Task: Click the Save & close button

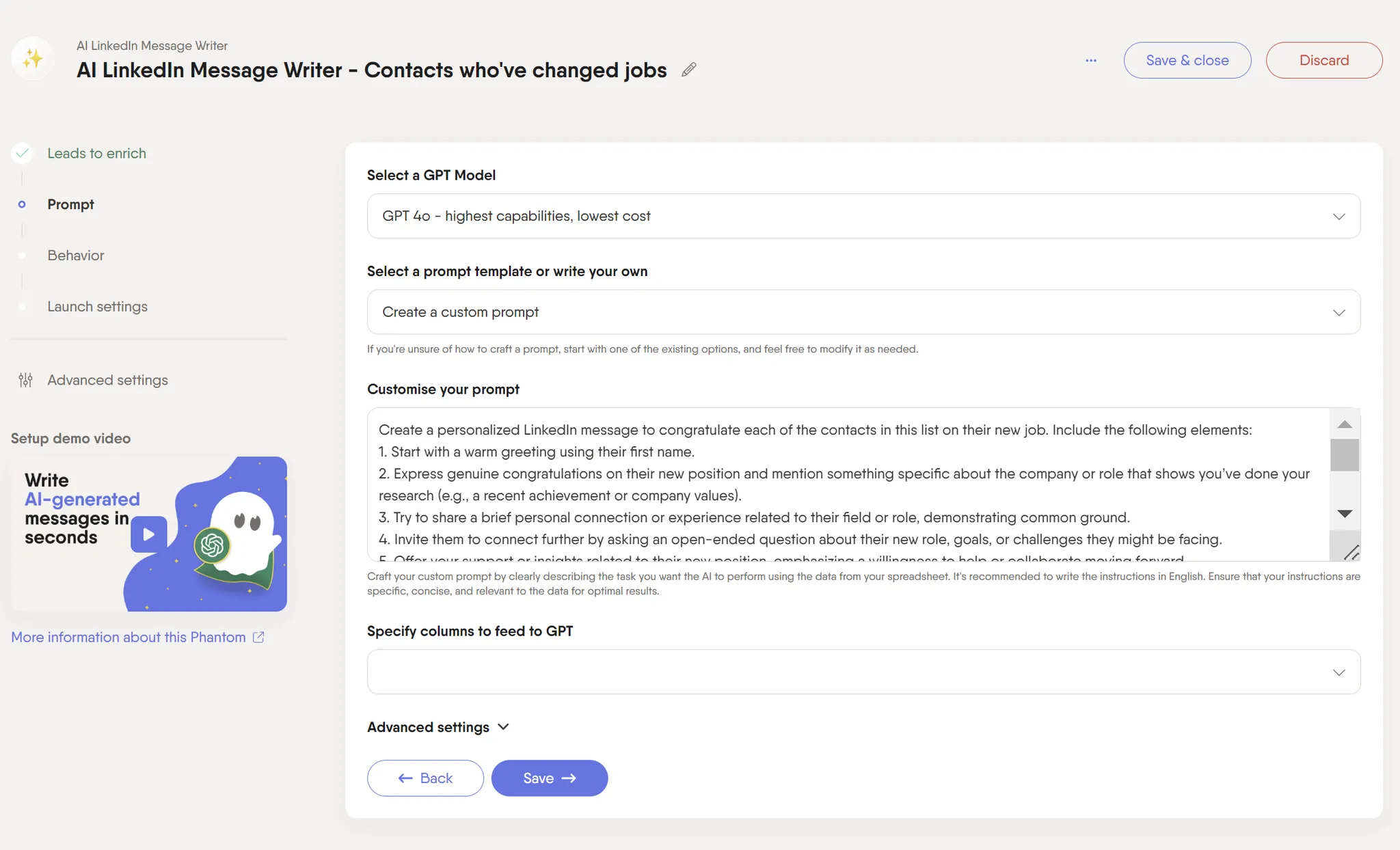Action: click(1187, 60)
